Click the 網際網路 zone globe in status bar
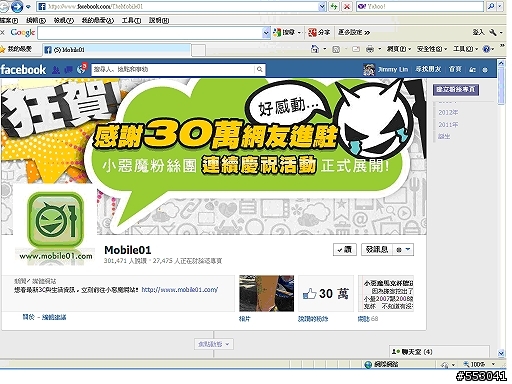 tap(368, 364)
